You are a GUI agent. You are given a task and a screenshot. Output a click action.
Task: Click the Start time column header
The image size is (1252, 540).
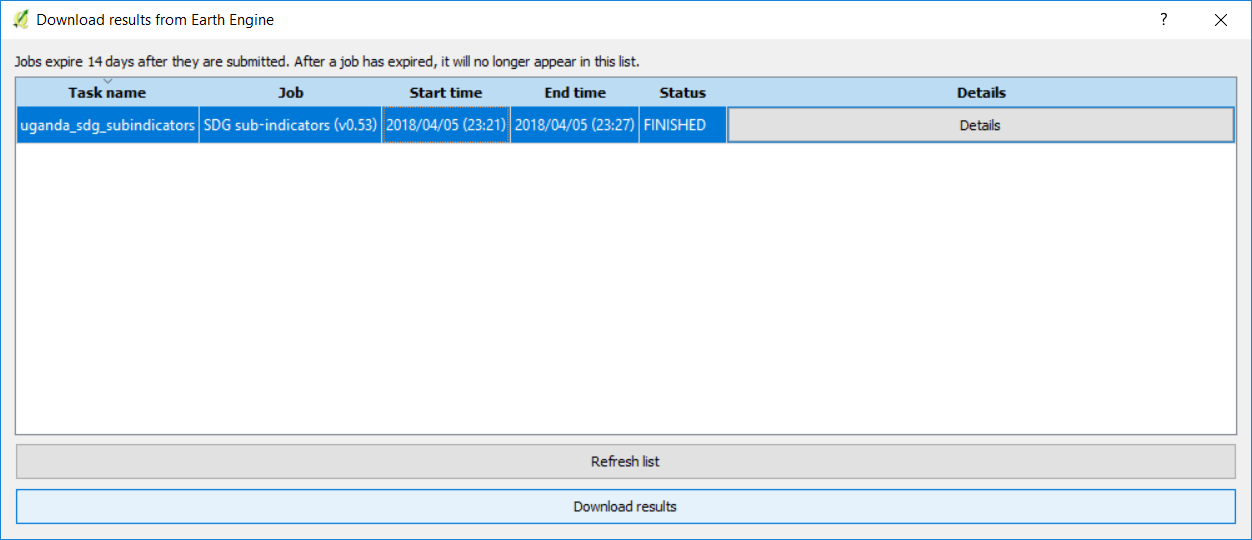point(445,93)
